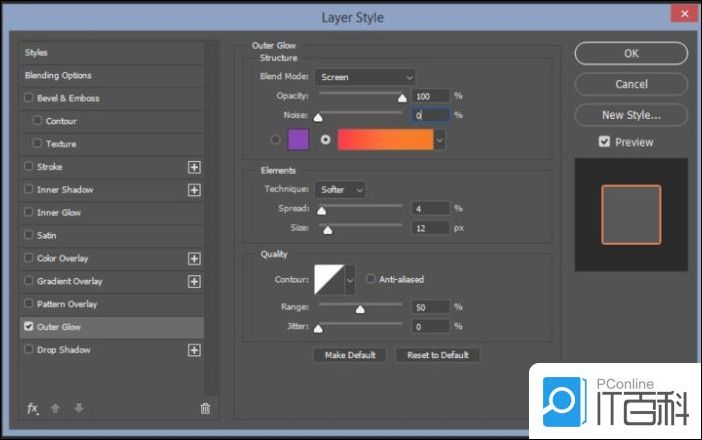
Task: Add another Color Overlay via plus icon
Action: pyautogui.click(x=194, y=259)
